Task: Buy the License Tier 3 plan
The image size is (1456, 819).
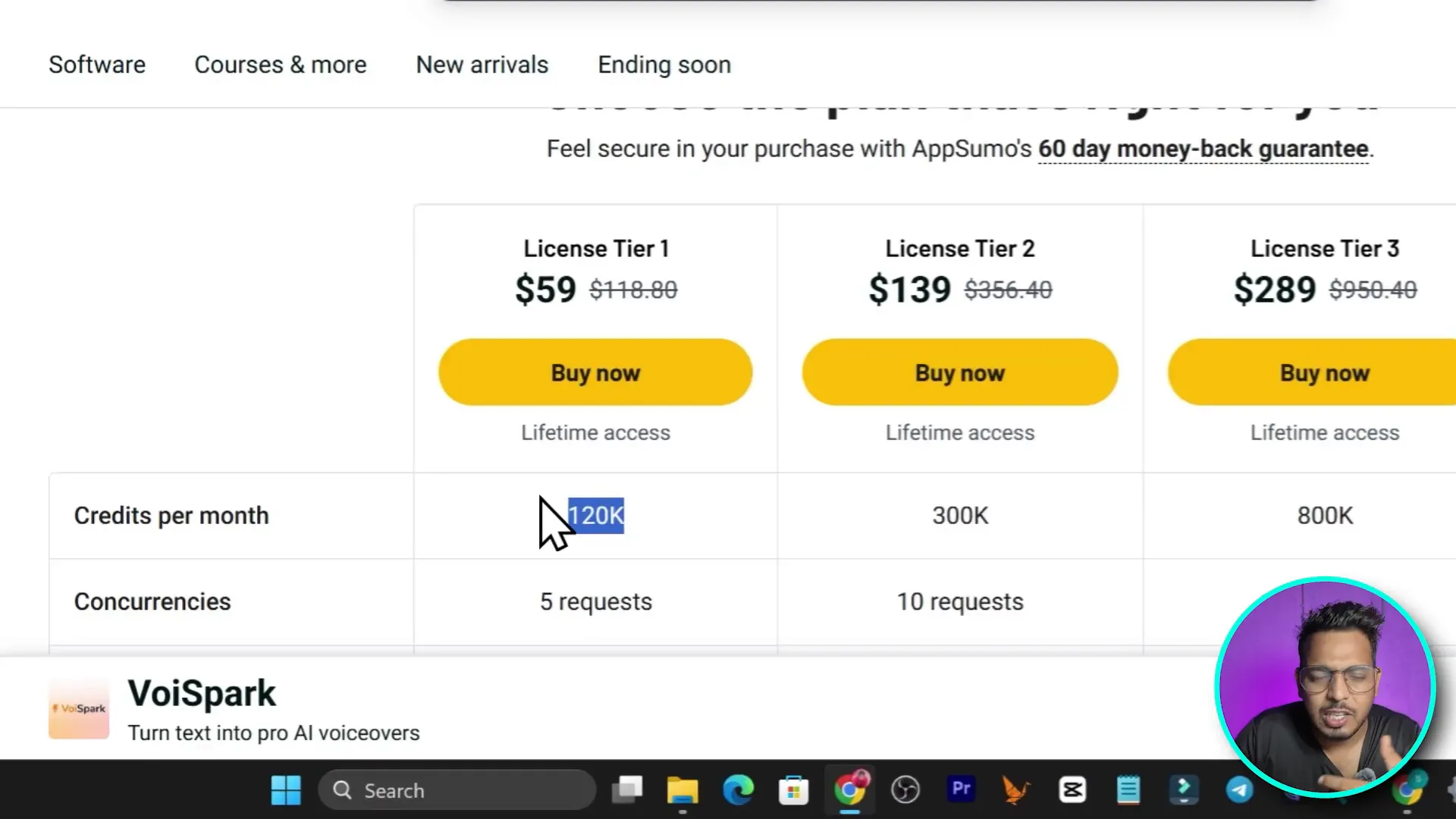Action: point(1324,372)
